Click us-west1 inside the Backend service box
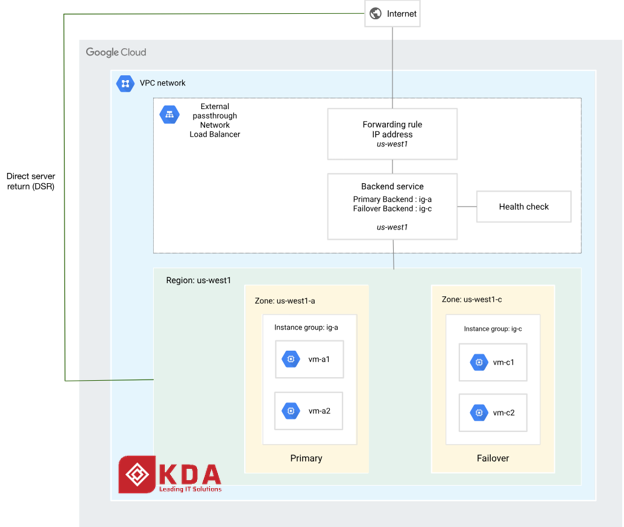Viewport: 624px width, 527px height. coord(392,227)
